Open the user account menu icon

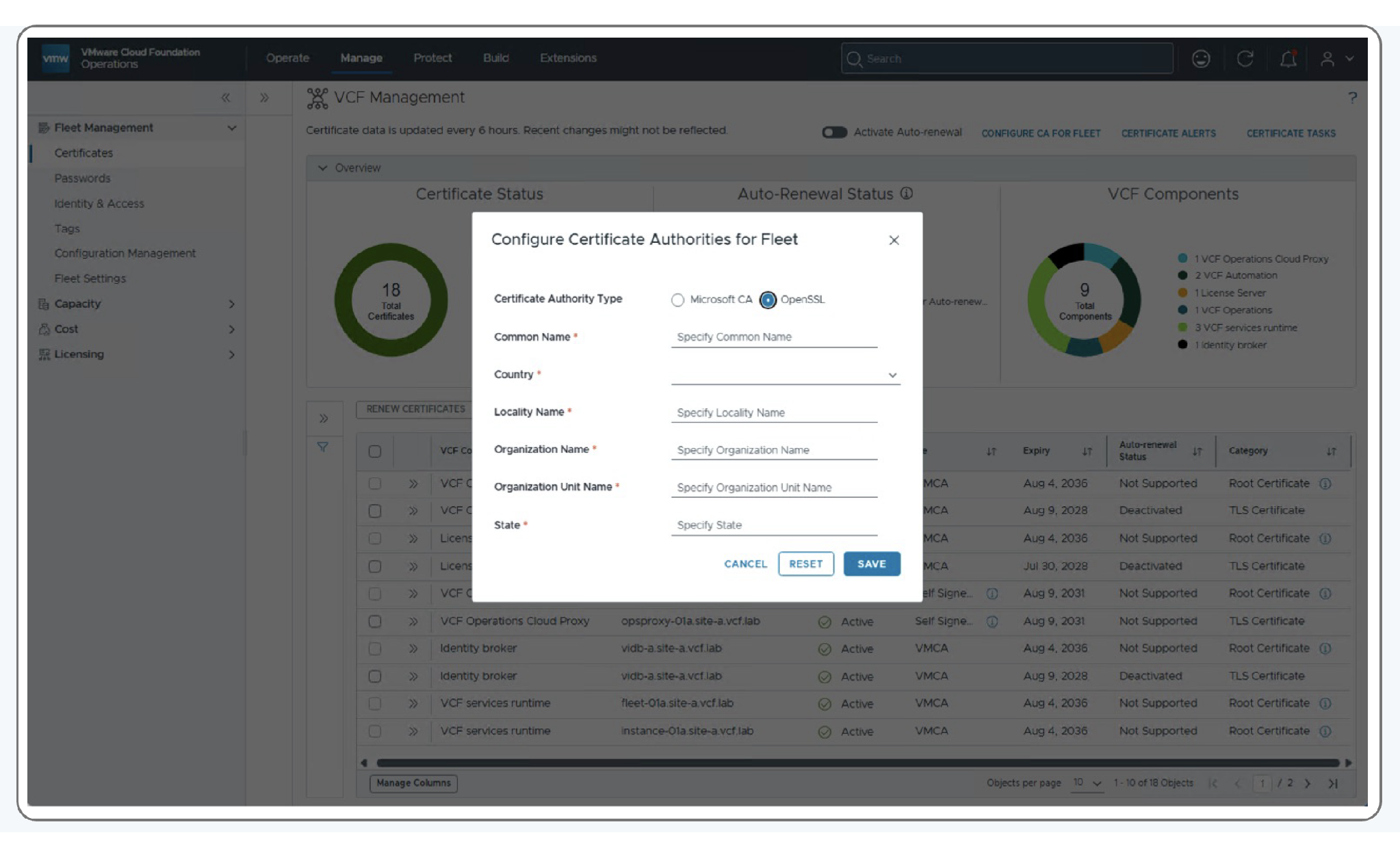tap(1327, 59)
